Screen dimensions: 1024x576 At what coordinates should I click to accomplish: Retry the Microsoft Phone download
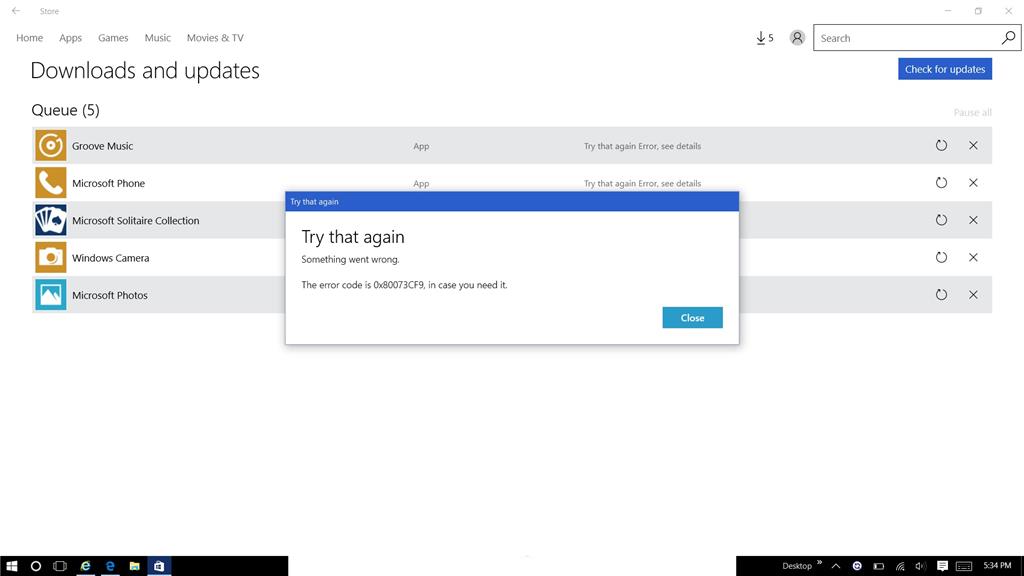point(941,183)
